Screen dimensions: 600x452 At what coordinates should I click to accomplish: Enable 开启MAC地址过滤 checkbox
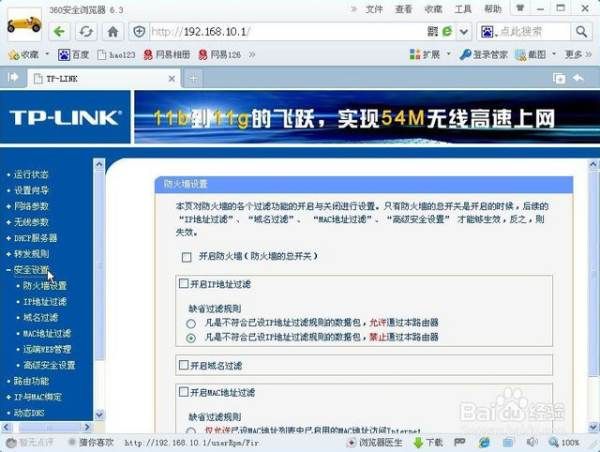[184, 392]
